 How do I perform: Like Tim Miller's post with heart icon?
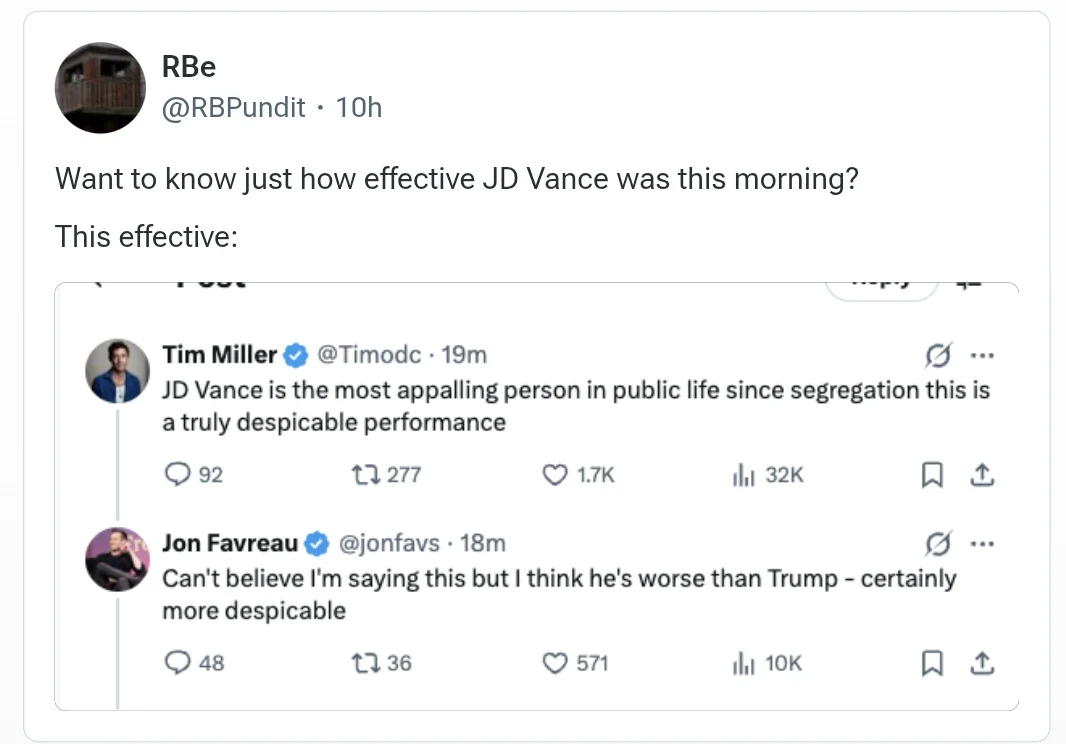point(554,475)
